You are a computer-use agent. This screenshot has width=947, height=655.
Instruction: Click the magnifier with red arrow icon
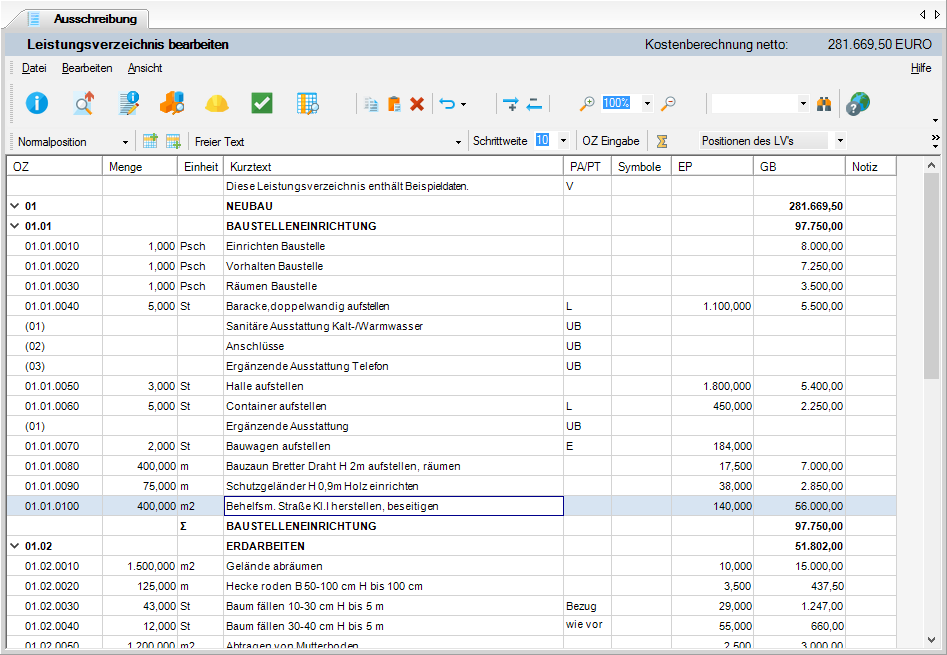[x=84, y=103]
